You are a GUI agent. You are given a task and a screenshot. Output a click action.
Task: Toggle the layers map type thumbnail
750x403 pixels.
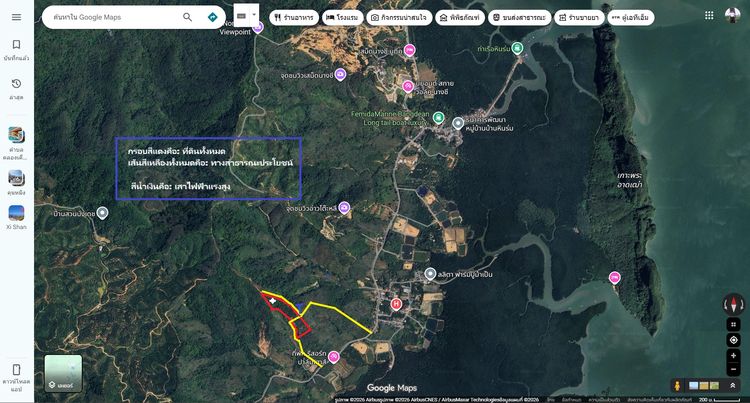click(63, 373)
